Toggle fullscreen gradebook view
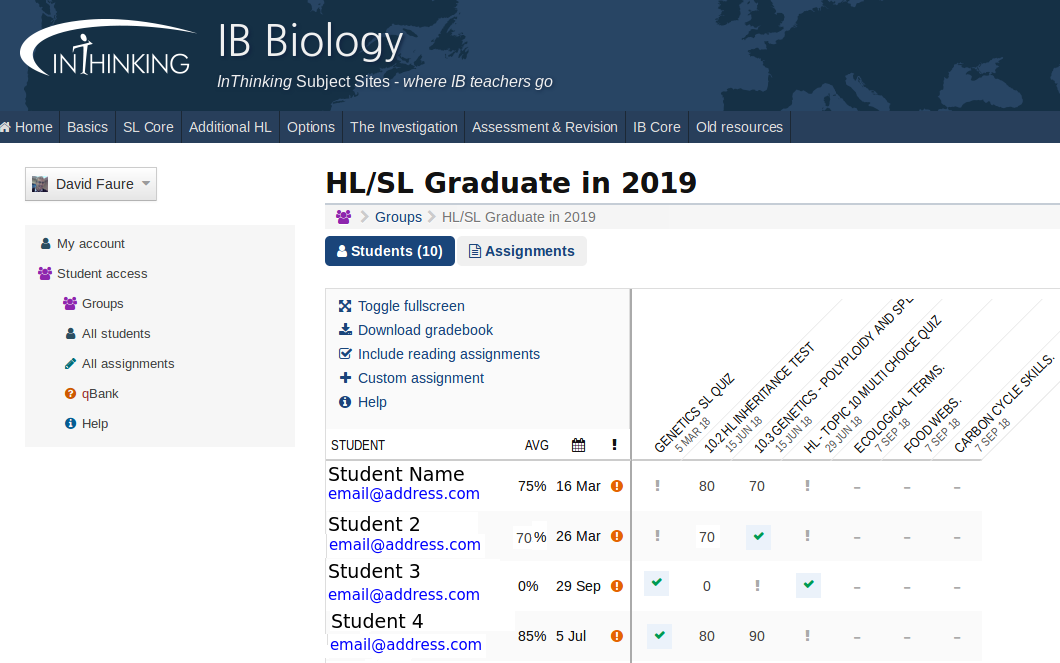Screen dimensions: 1060x663 [411, 306]
